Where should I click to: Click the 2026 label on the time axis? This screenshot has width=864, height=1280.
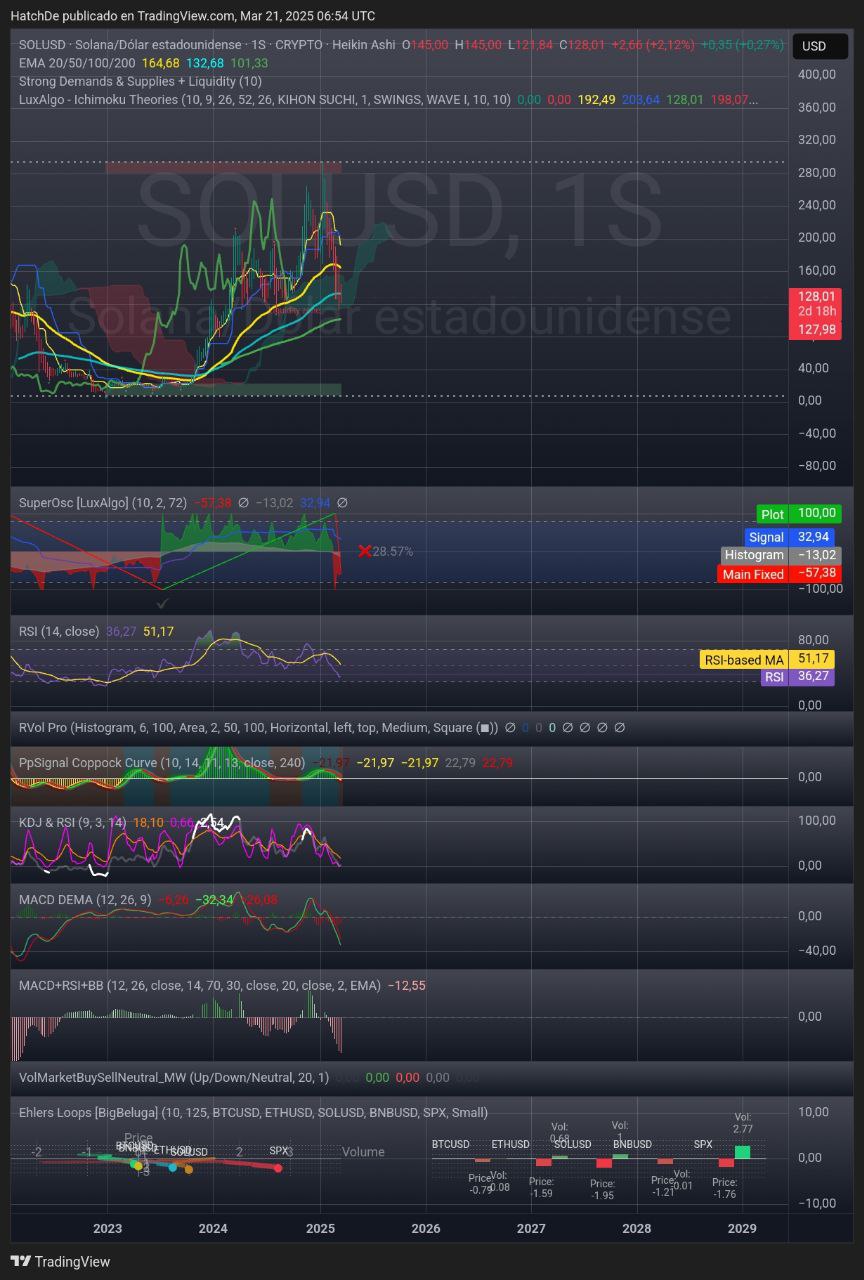tap(426, 1228)
